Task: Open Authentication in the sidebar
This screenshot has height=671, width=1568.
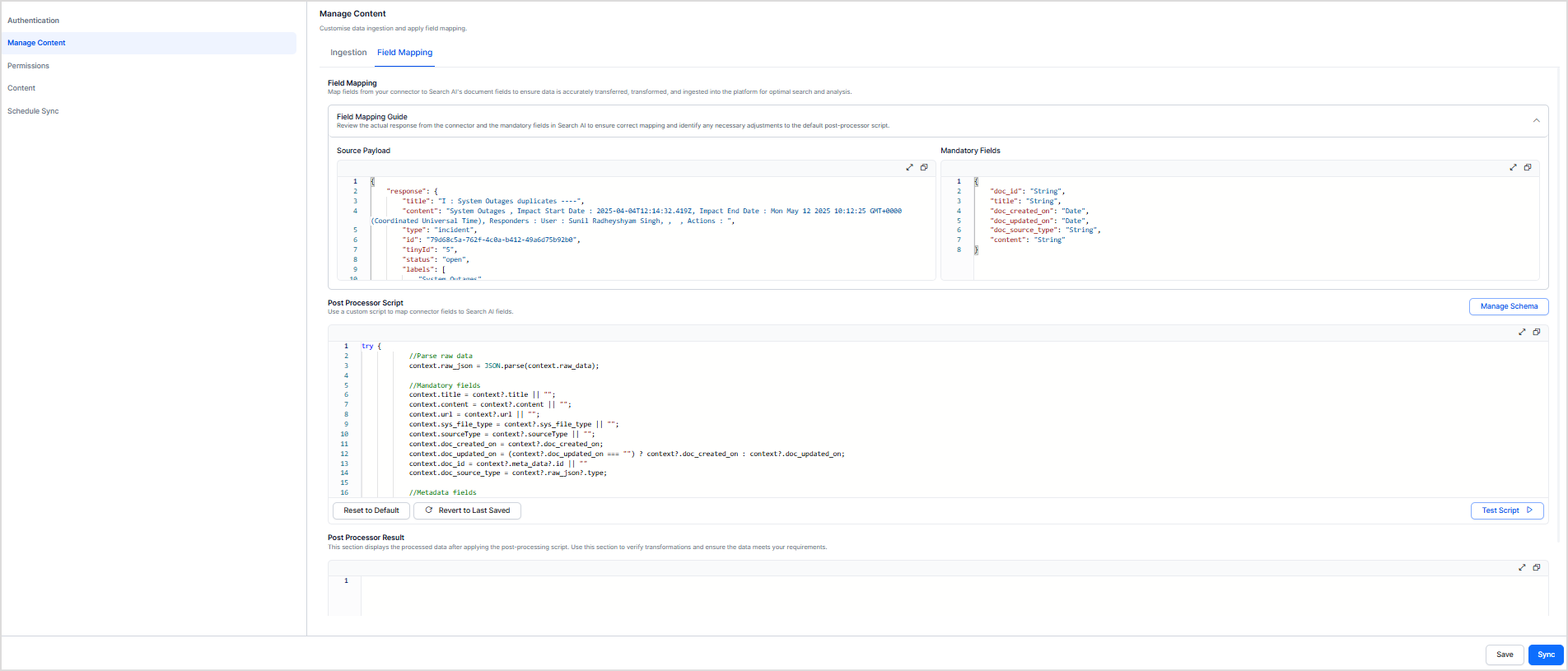Action: (34, 21)
